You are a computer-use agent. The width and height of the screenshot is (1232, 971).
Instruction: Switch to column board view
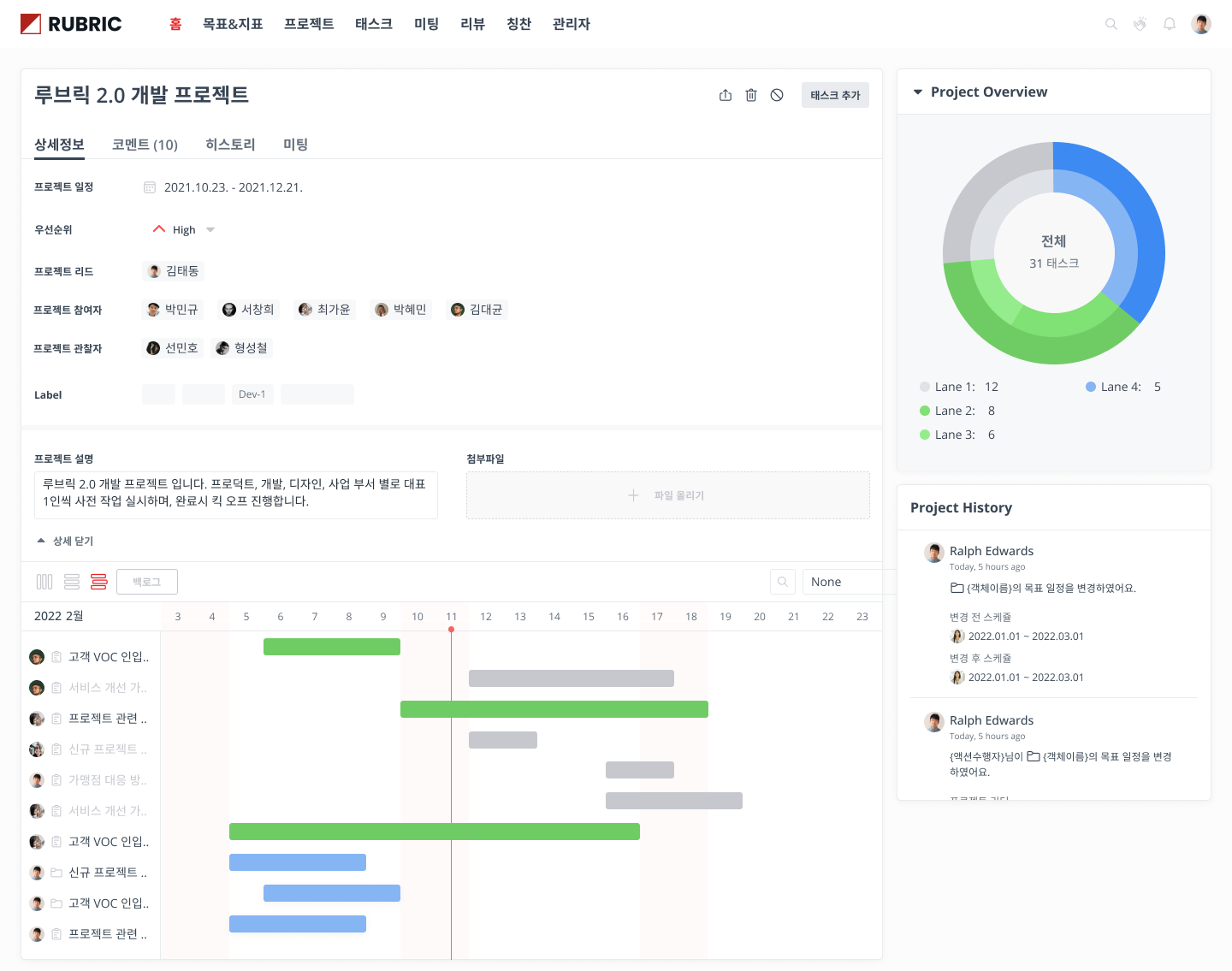click(44, 582)
